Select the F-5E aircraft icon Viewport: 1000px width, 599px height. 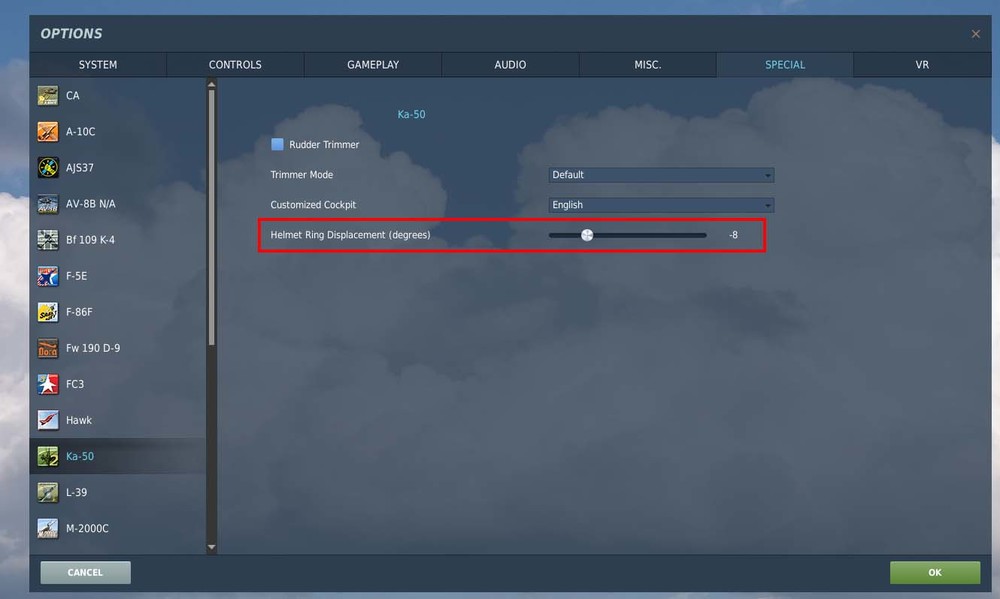point(48,276)
